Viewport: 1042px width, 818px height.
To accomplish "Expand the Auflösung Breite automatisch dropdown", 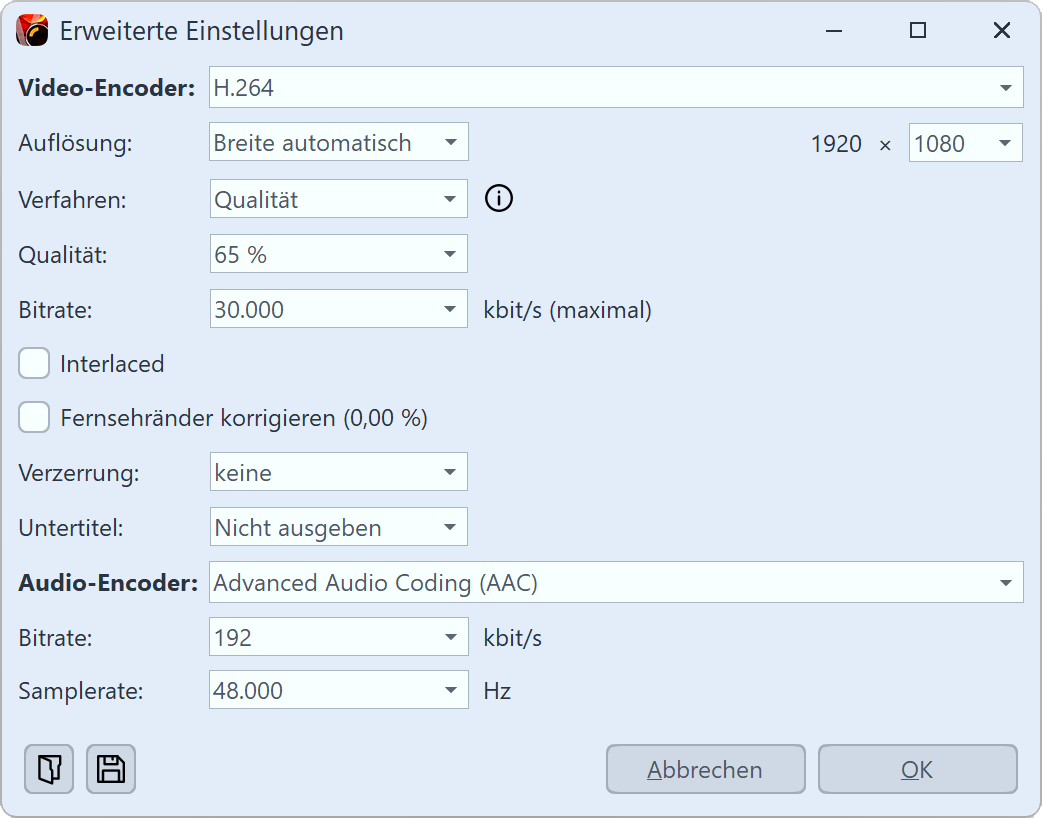I will (x=338, y=143).
